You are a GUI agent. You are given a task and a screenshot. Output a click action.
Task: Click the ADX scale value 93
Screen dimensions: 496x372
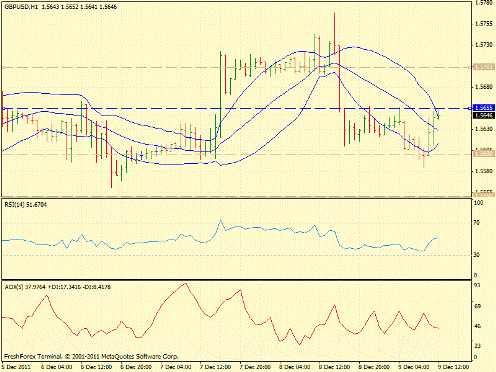click(x=477, y=285)
